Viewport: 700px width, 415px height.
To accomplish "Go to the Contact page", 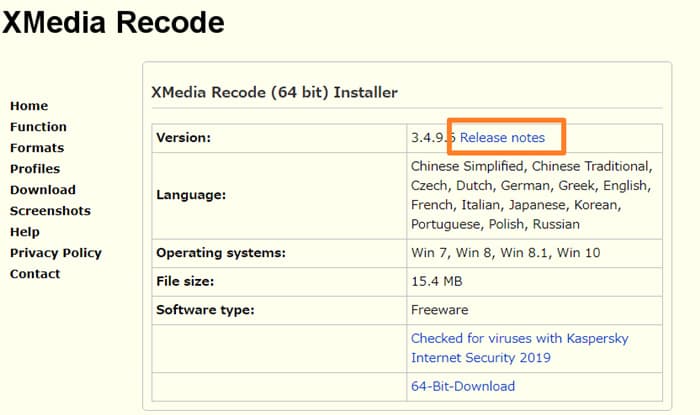I will [x=35, y=274].
